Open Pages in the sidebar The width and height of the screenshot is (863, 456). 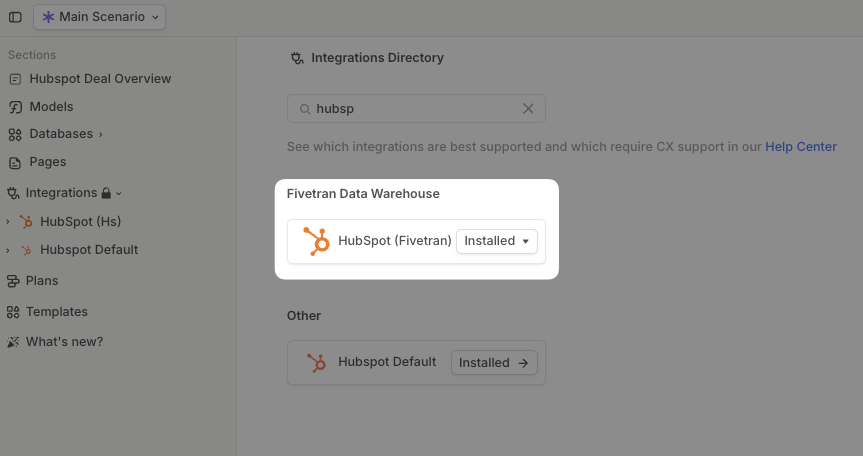pos(48,162)
